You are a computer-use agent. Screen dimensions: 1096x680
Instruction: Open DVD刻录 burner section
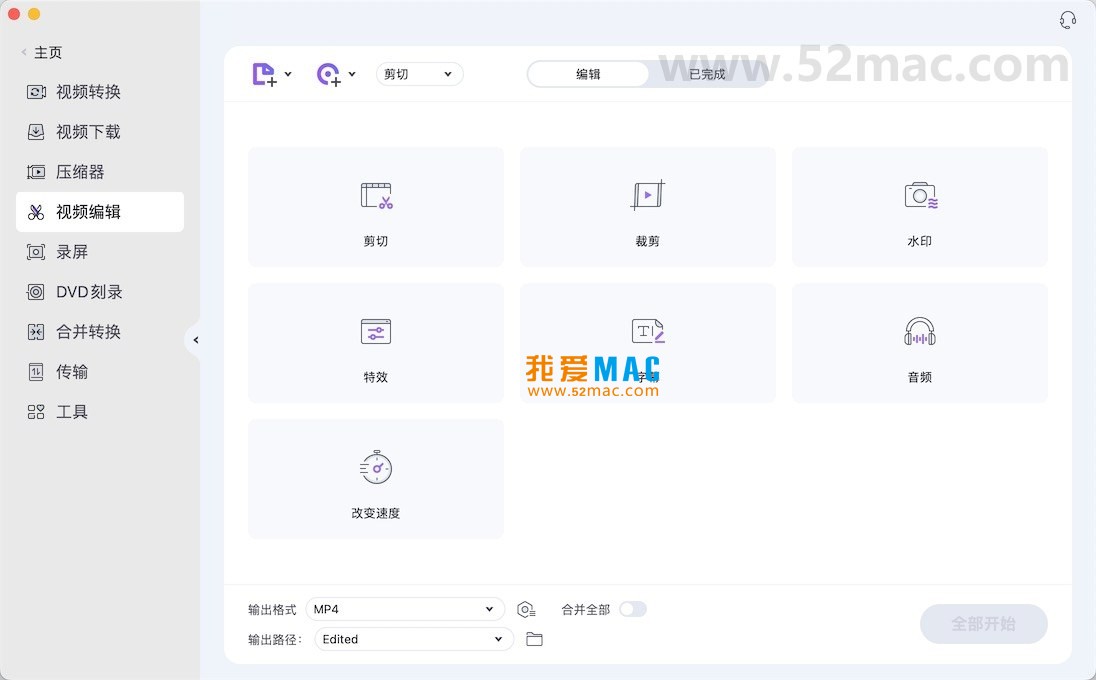pos(99,291)
